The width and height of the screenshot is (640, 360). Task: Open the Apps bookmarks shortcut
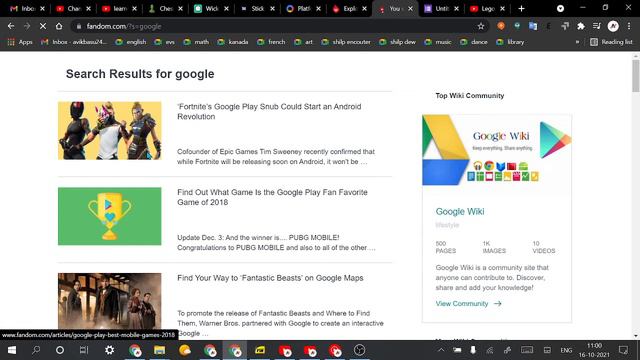click(x=20, y=42)
